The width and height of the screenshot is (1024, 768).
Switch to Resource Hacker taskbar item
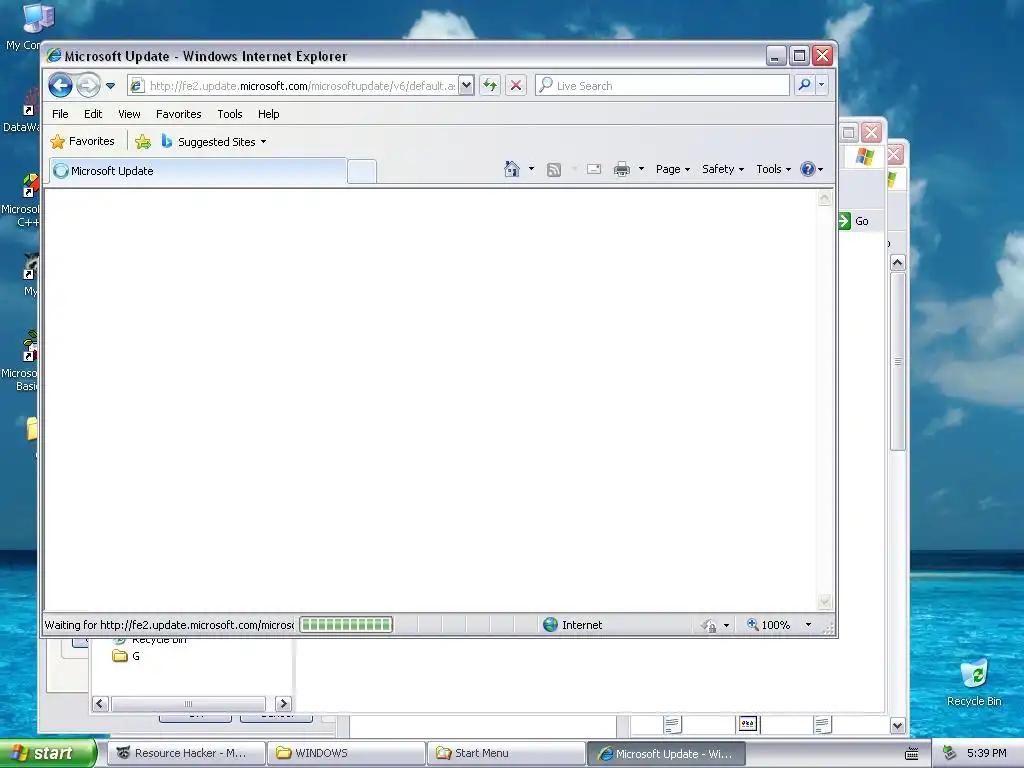[x=187, y=753]
